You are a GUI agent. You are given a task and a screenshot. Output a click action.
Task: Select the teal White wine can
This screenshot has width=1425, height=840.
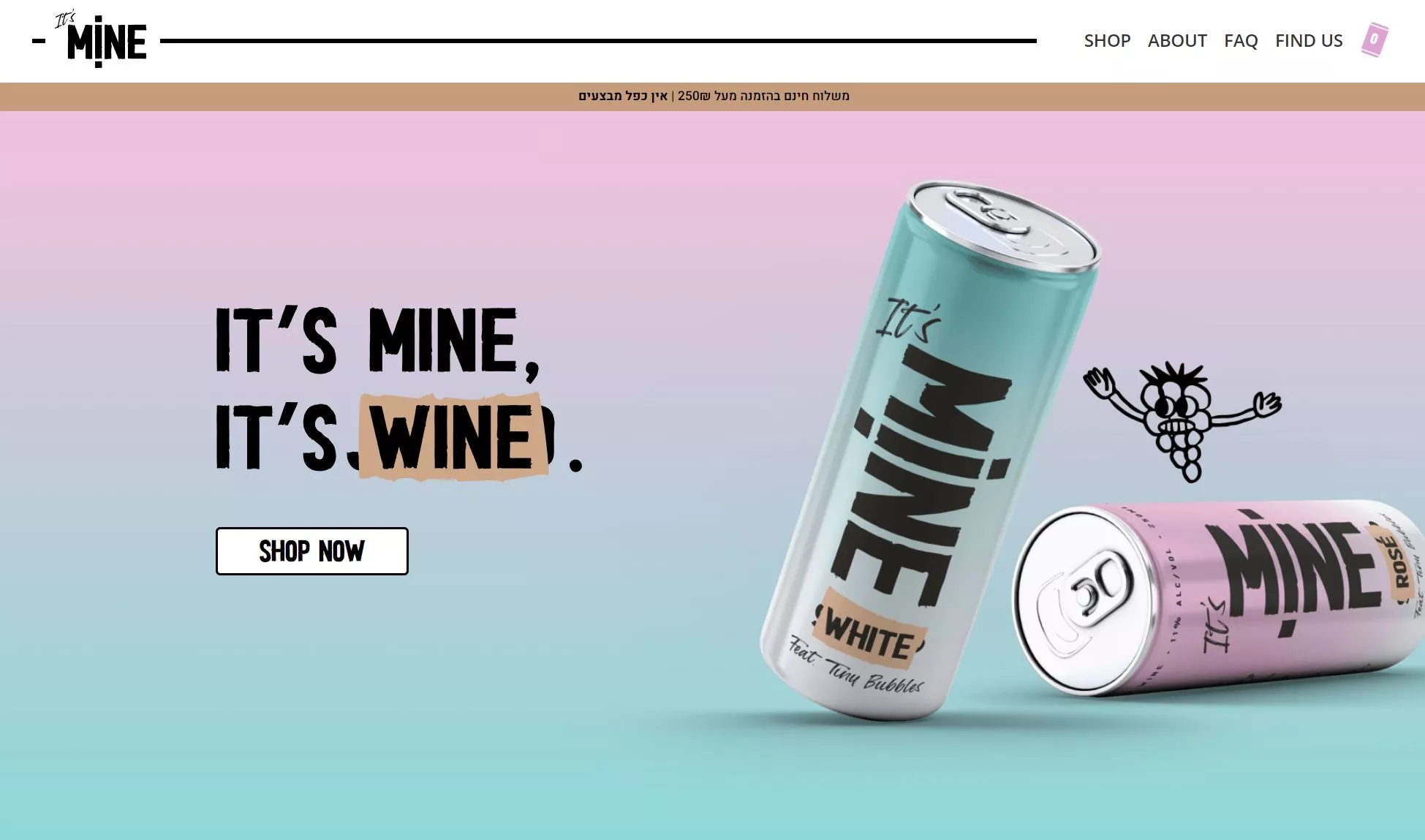(x=929, y=450)
